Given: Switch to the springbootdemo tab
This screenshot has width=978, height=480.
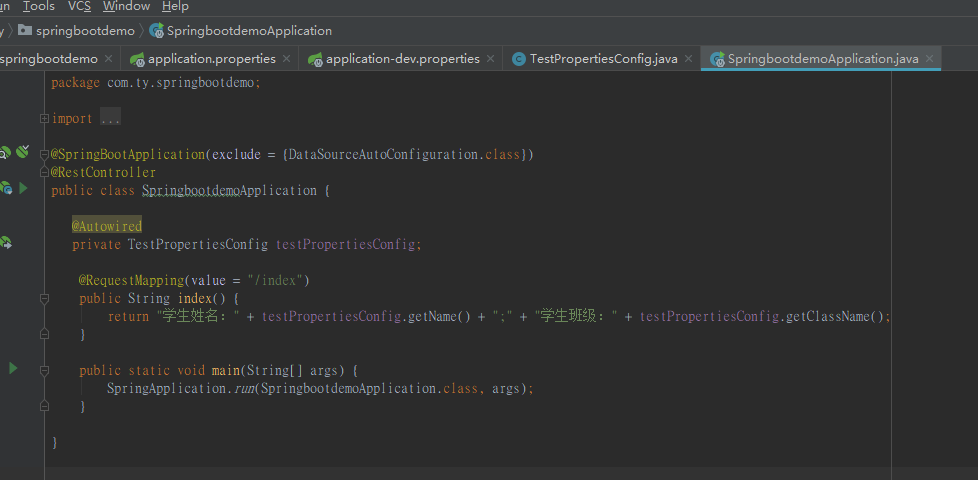Looking at the screenshot, I should (x=49, y=59).
